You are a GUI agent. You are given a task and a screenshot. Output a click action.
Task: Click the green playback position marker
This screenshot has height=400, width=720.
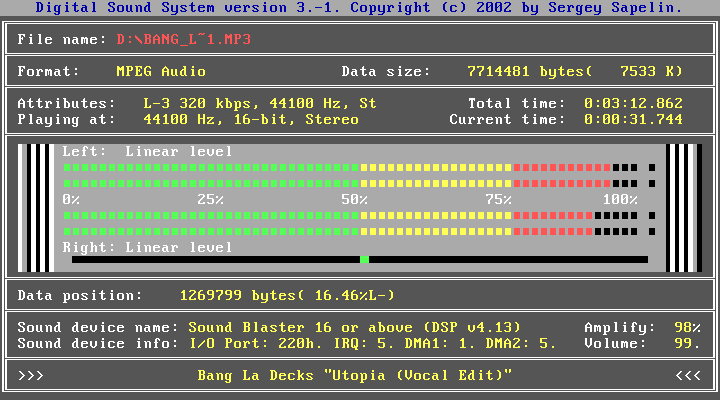click(x=364, y=259)
